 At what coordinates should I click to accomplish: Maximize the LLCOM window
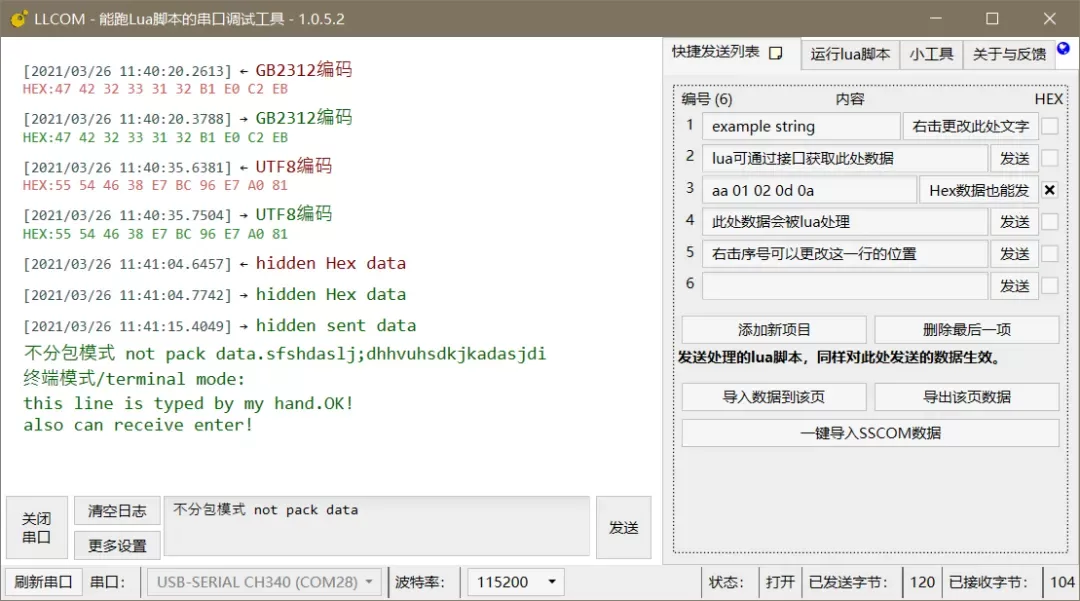click(x=992, y=19)
